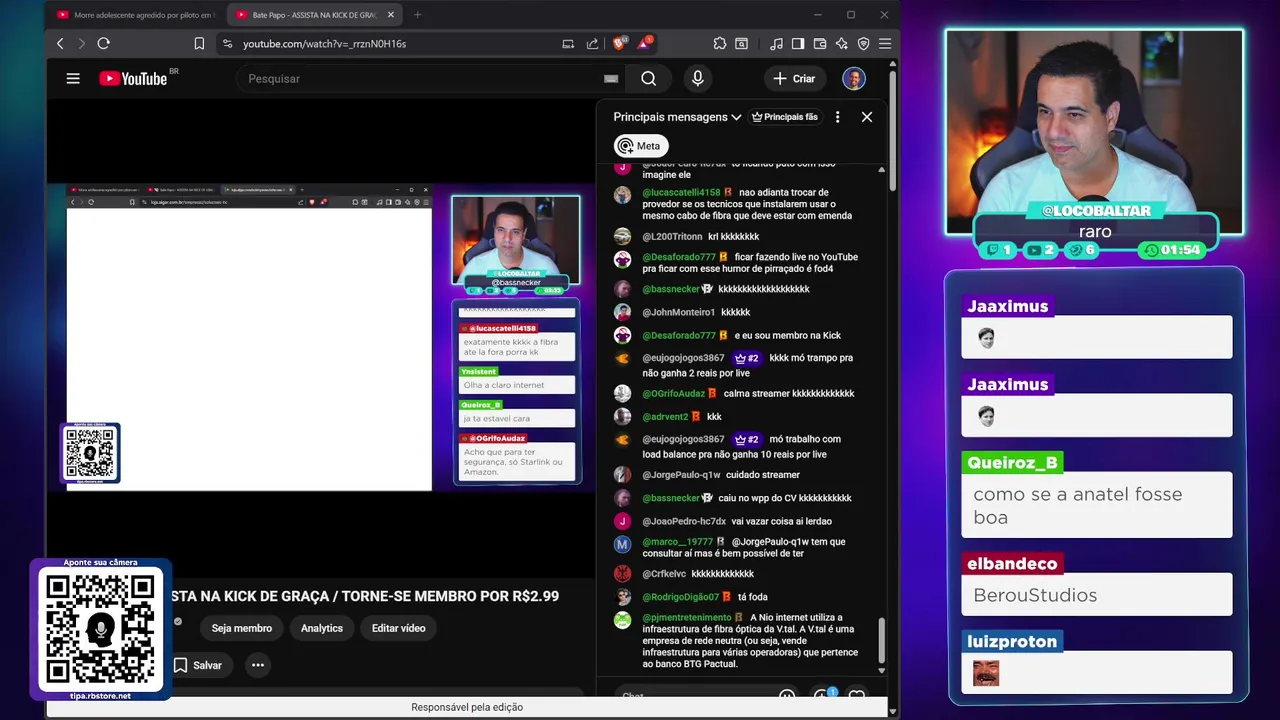
Task: Click the @LOCOBALTAR webcam label
Action: point(1096,210)
